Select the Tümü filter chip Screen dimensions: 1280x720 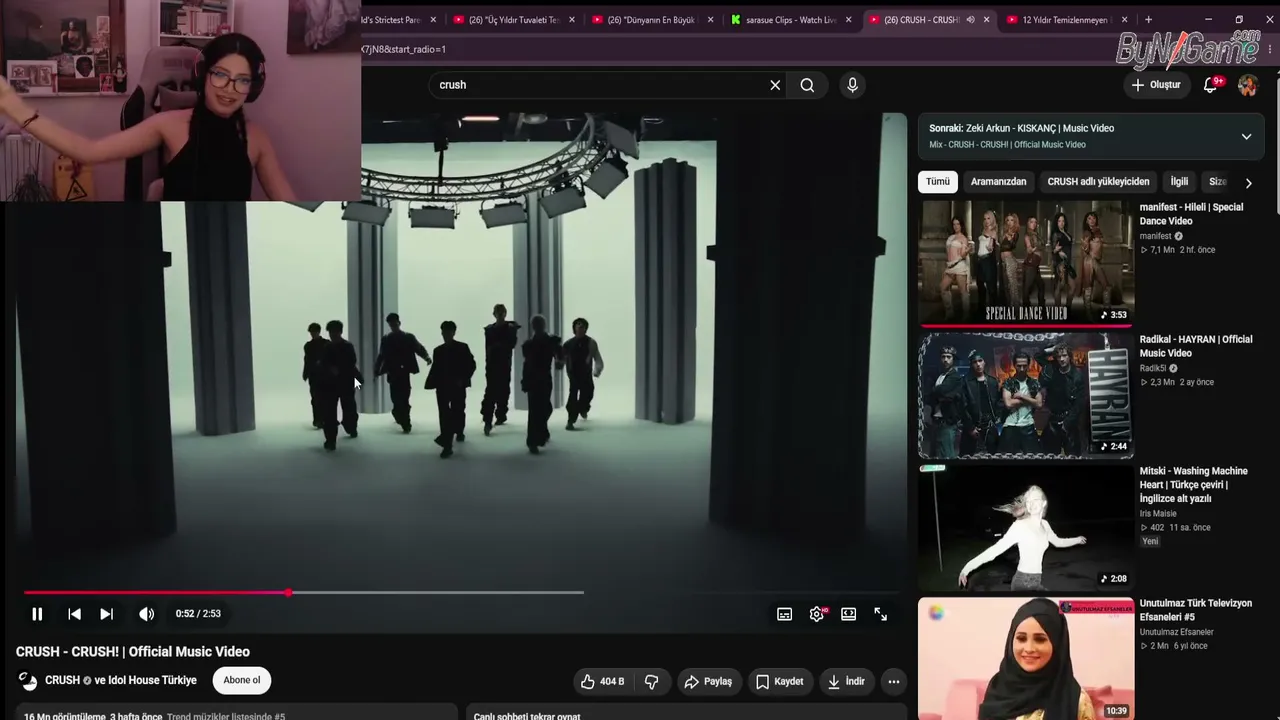pos(938,182)
